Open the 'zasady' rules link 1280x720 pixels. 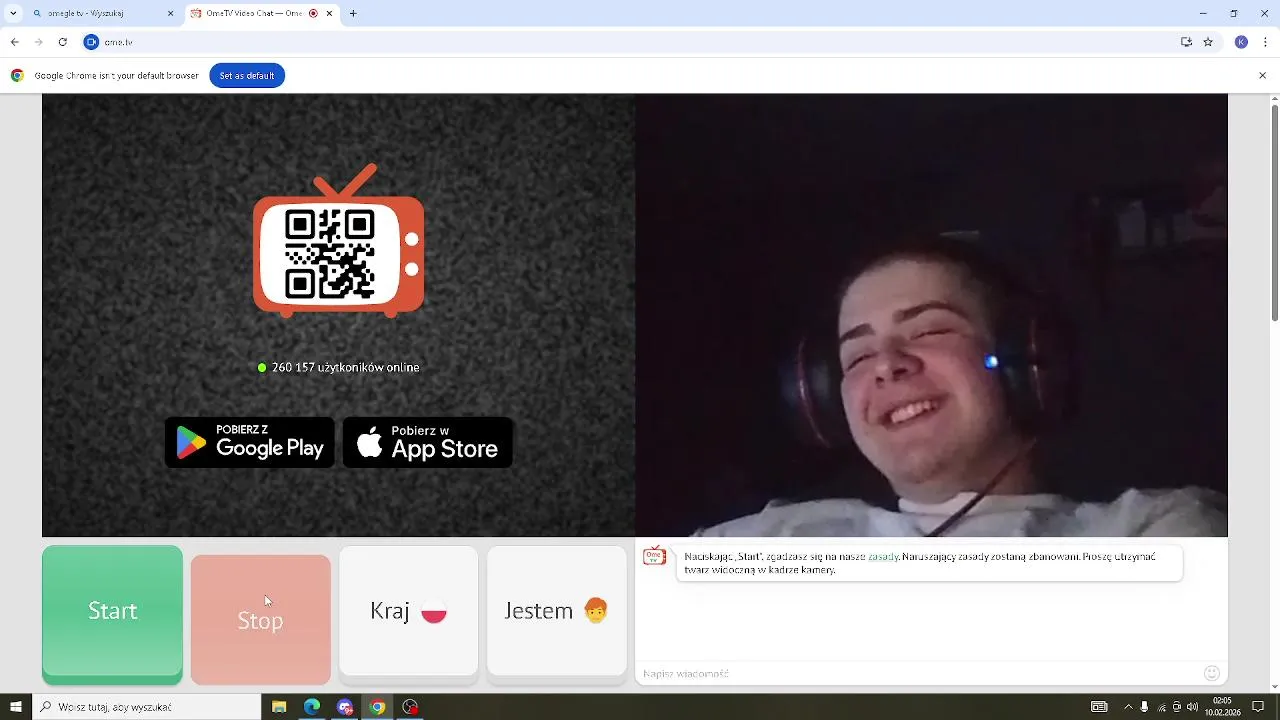(883, 557)
